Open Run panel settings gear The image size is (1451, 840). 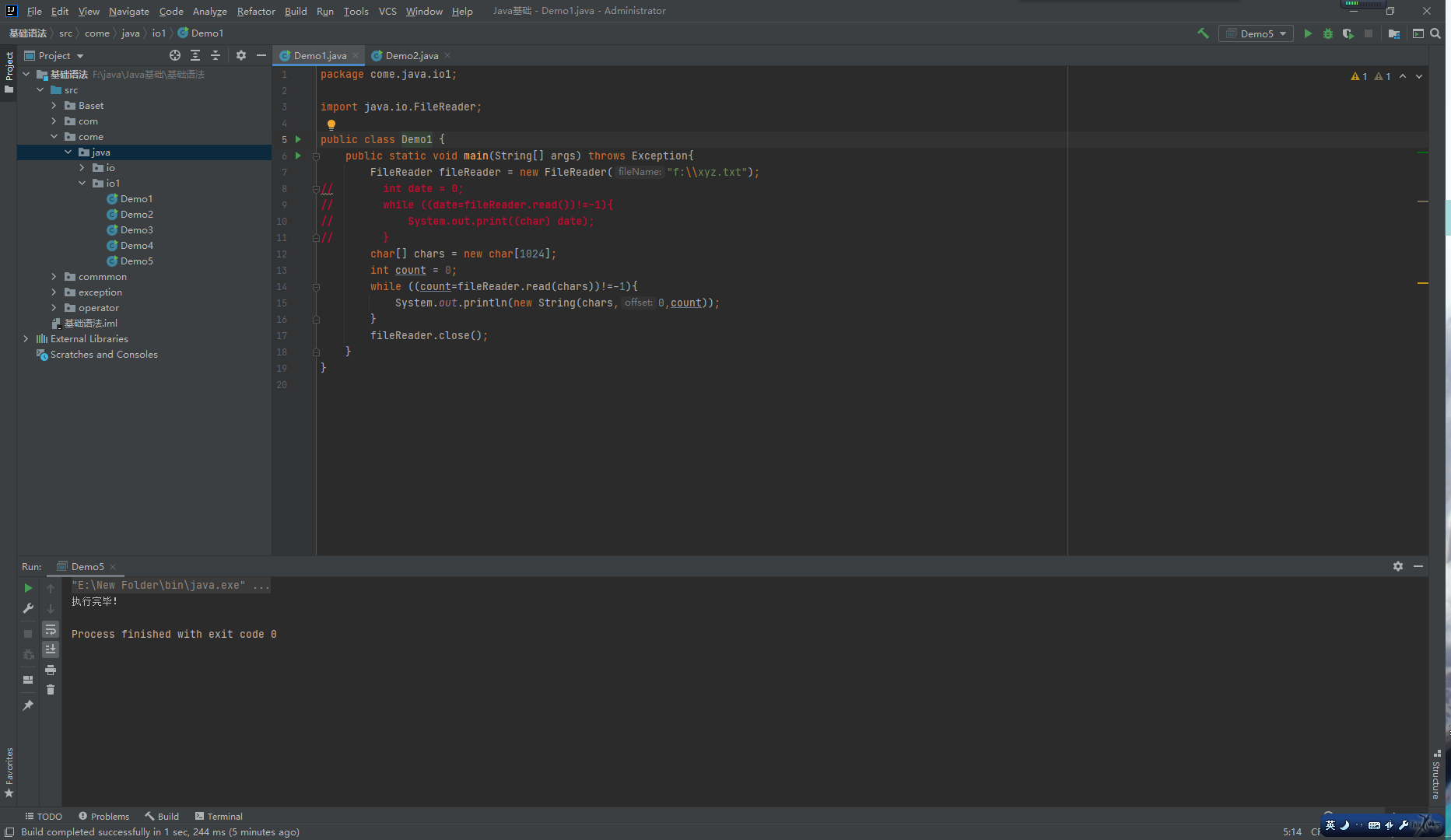click(1398, 566)
